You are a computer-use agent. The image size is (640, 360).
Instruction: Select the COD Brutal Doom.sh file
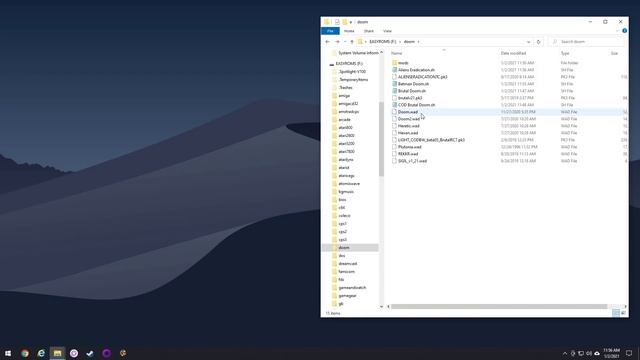click(416, 105)
